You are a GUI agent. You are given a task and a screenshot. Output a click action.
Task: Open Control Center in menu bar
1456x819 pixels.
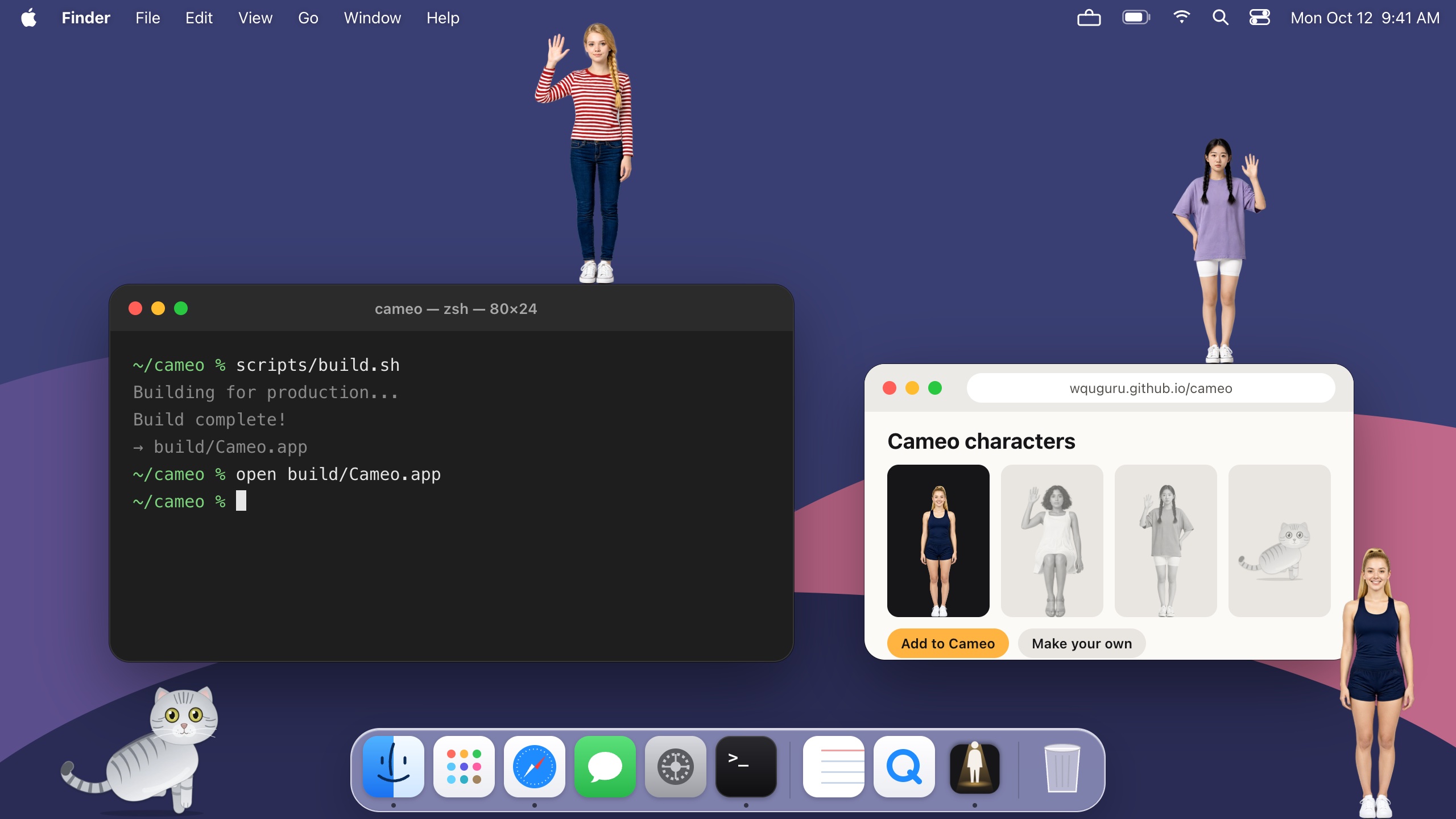pos(1260,18)
